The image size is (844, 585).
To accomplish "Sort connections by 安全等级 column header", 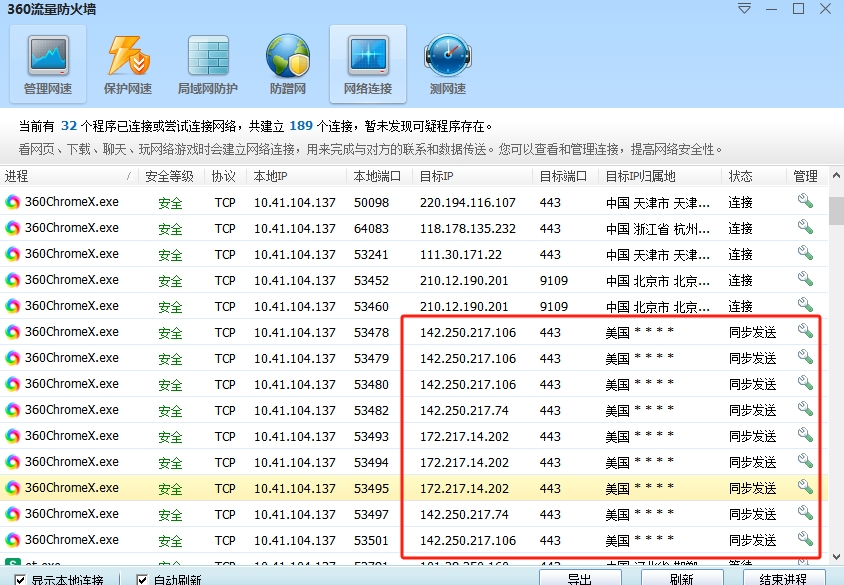I will pyautogui.click(x=169, y=176).
